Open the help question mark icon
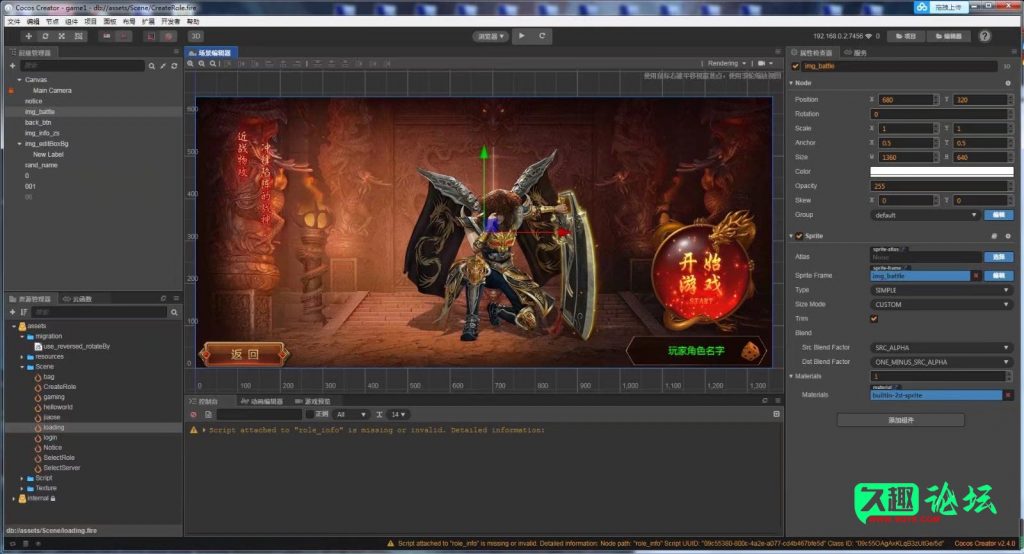Image resolution: width=1024 pixels, height=554 pixels. point(985,37)
